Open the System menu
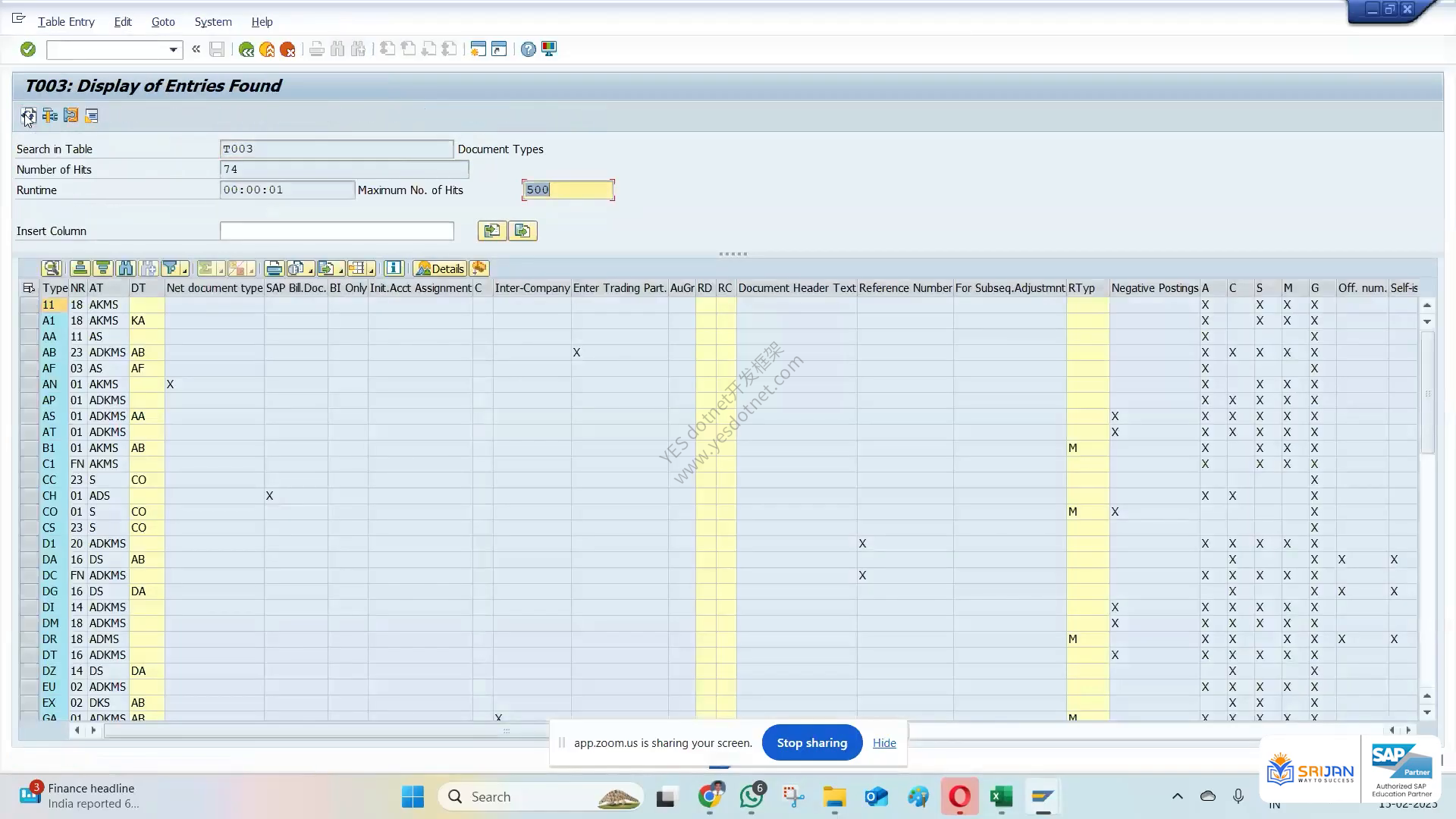Image resolution: width=1456 pixels, height=819 pixels. [213, 22]
